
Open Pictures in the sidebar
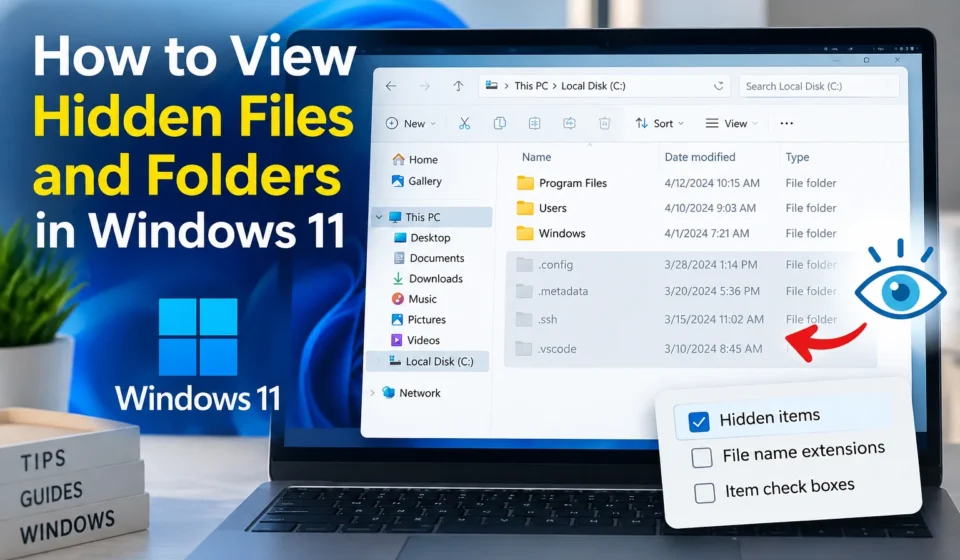[418, 319]
